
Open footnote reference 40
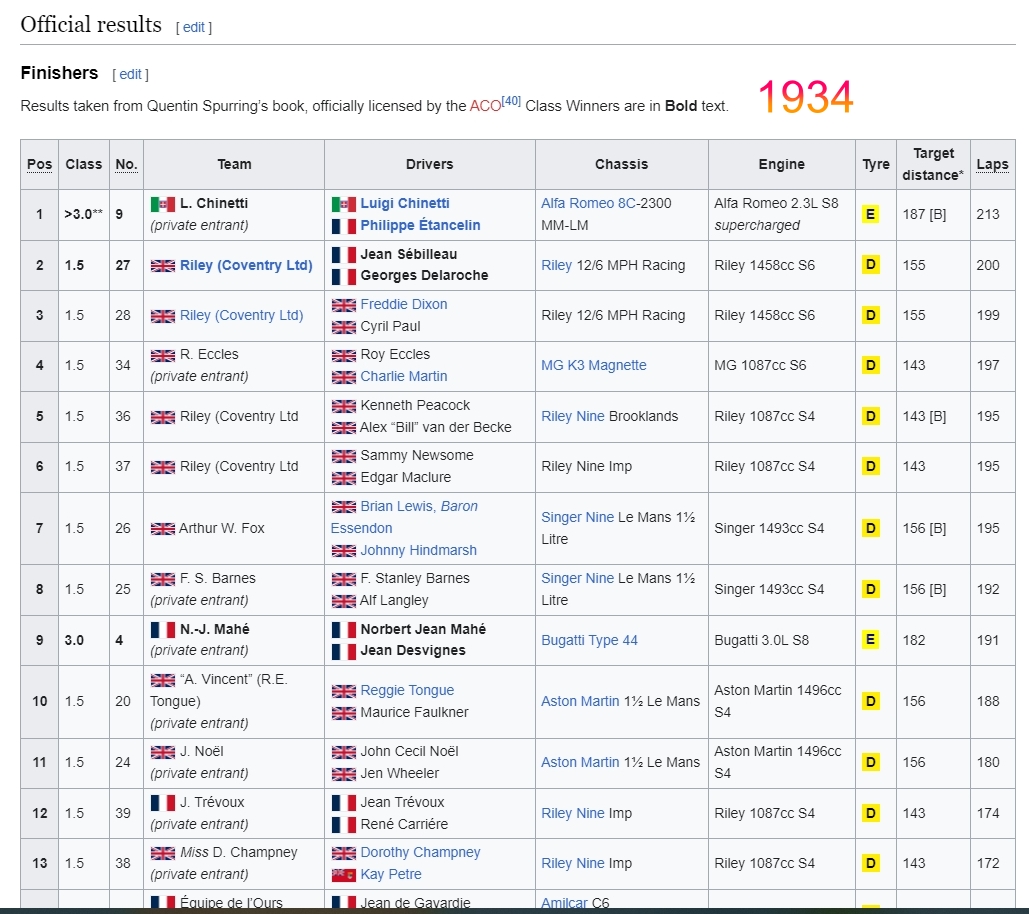click(511, 101)
